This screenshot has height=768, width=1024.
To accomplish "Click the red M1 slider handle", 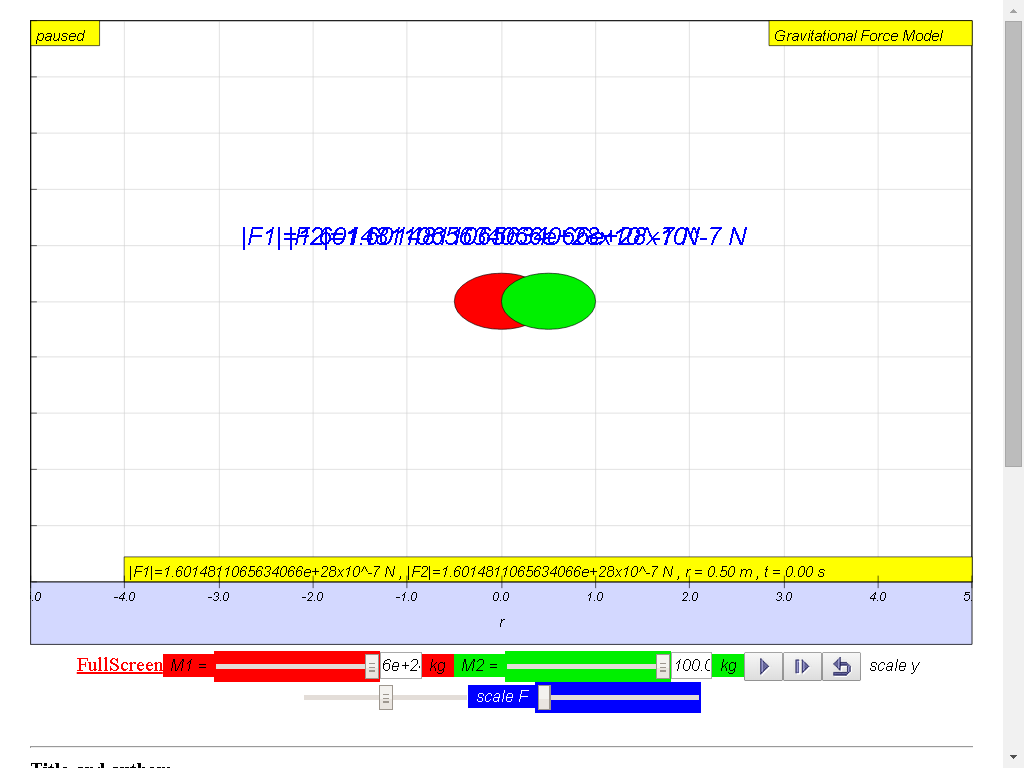I will pos(372,666).
